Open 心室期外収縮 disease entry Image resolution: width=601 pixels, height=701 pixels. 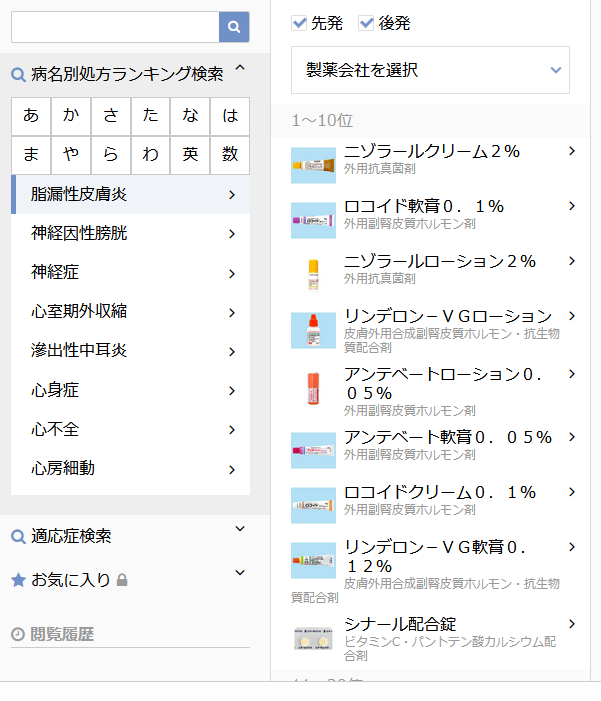[x=131, y=312]
